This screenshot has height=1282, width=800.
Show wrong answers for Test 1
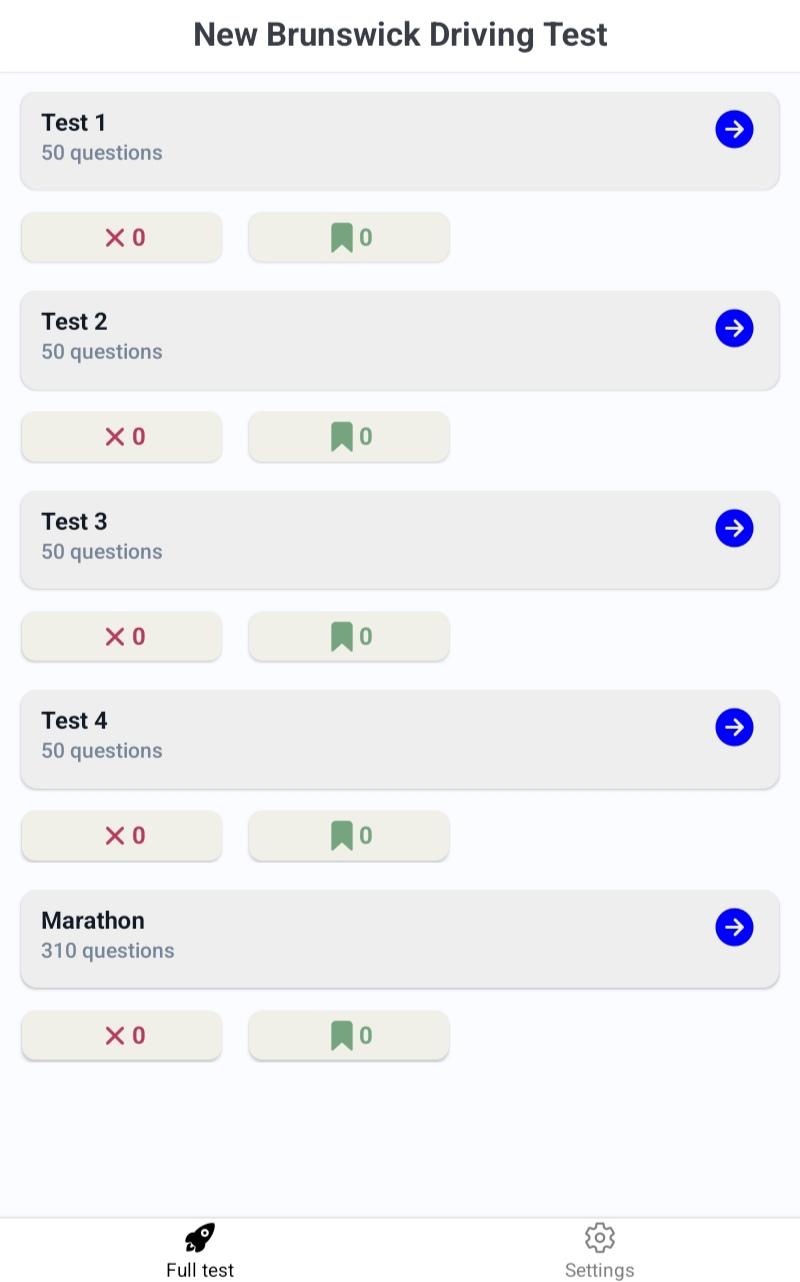coord(122,237)
